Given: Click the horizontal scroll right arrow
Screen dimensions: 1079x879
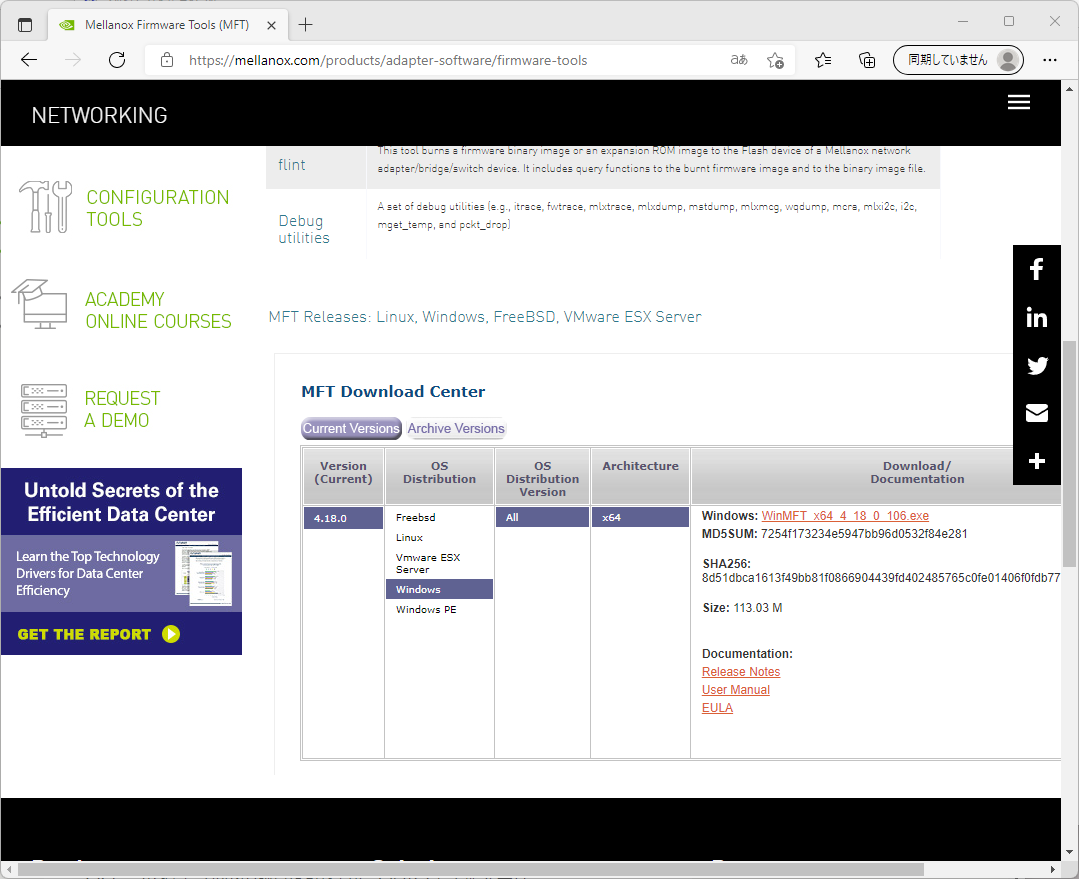Looking at the screenshot, I should [1053, 869].
